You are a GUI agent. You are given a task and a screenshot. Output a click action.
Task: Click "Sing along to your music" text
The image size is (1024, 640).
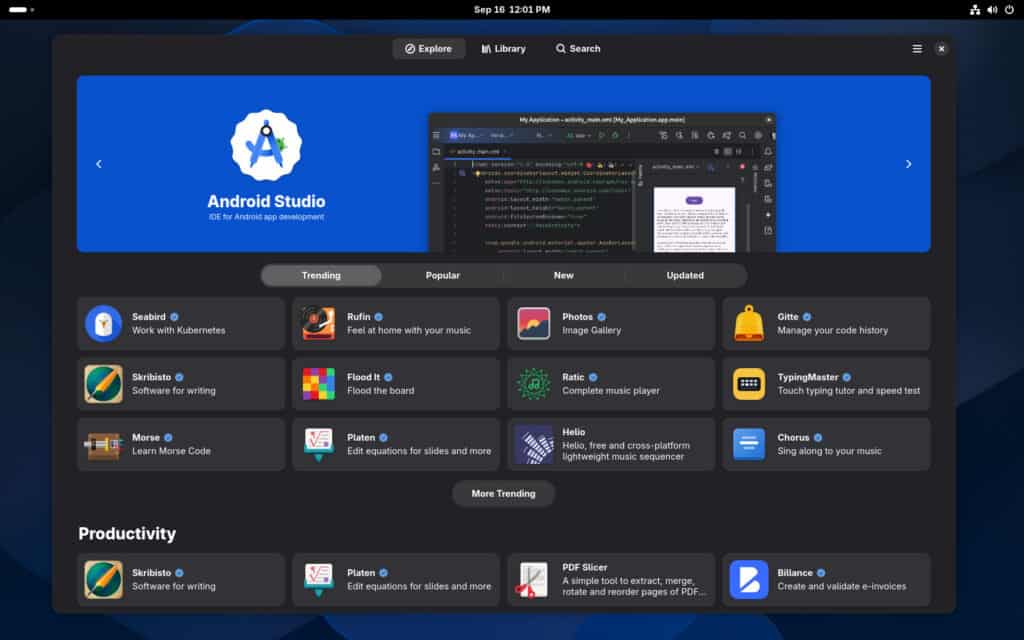click(829, 451)
